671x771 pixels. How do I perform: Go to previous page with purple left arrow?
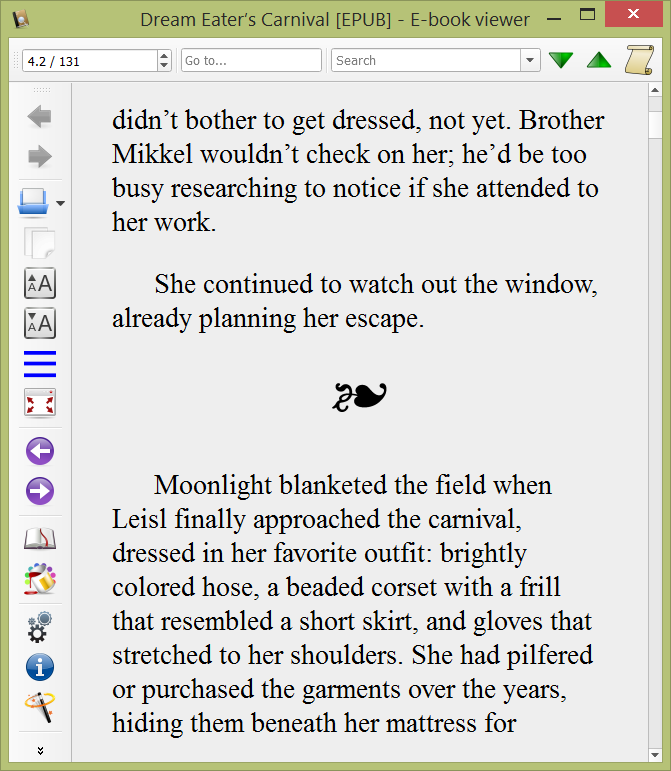click(40, 451)
